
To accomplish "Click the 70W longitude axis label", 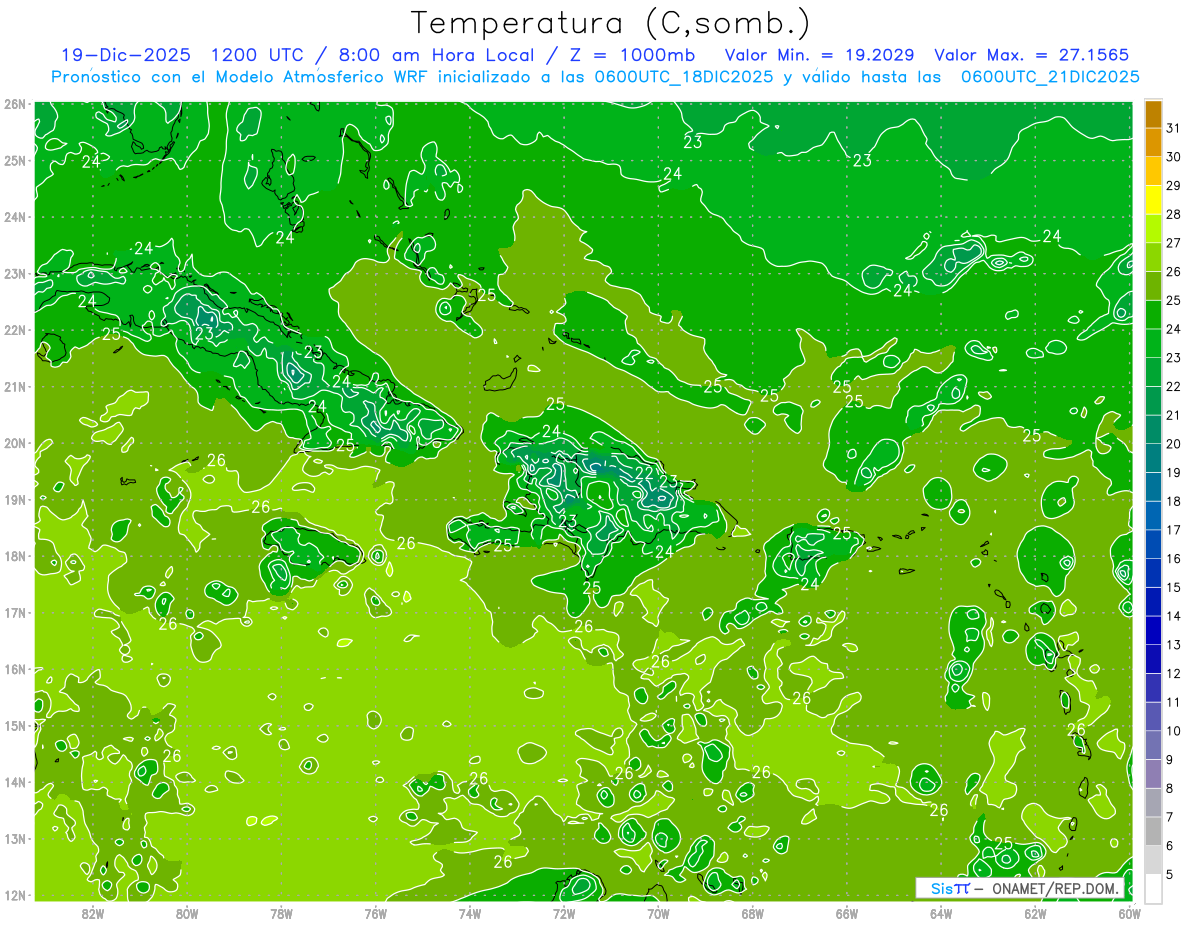I will click(x=658, y=912).
